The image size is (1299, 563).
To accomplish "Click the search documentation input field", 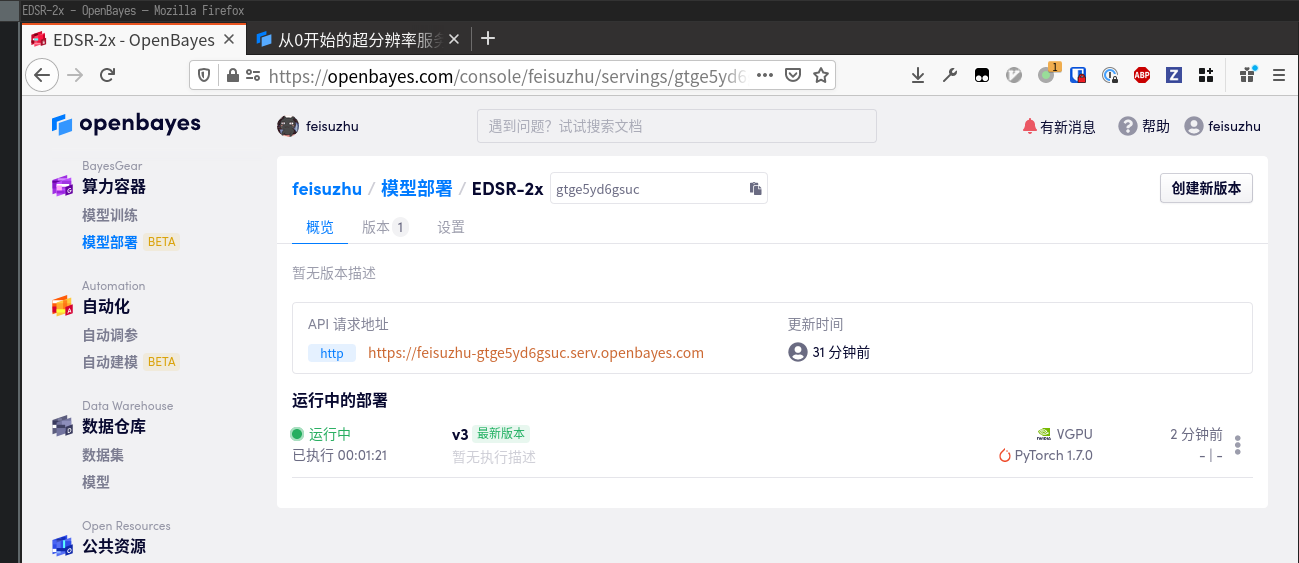I will click(676, 126).
